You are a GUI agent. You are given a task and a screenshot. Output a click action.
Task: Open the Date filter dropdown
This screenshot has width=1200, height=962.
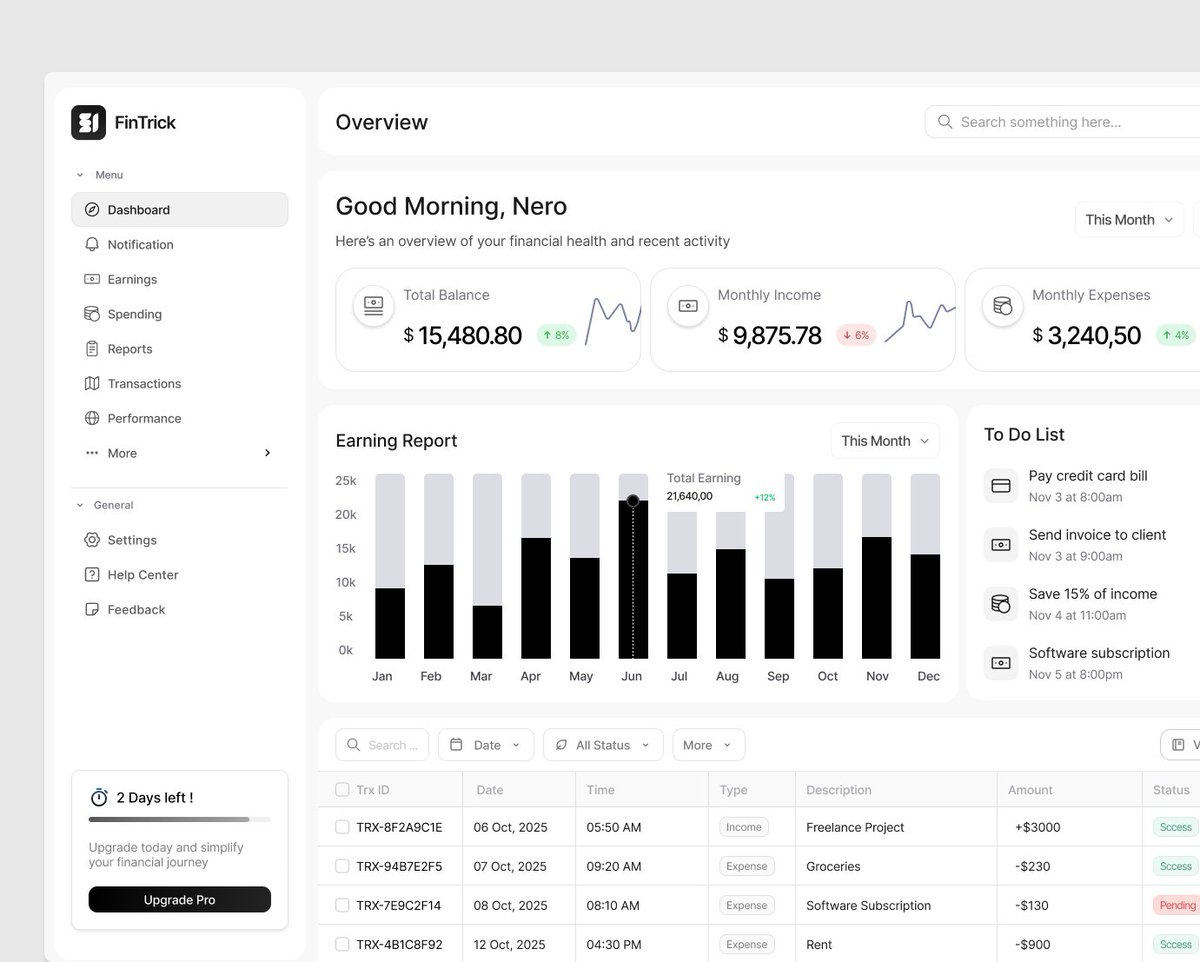click(x=486, y=745)
